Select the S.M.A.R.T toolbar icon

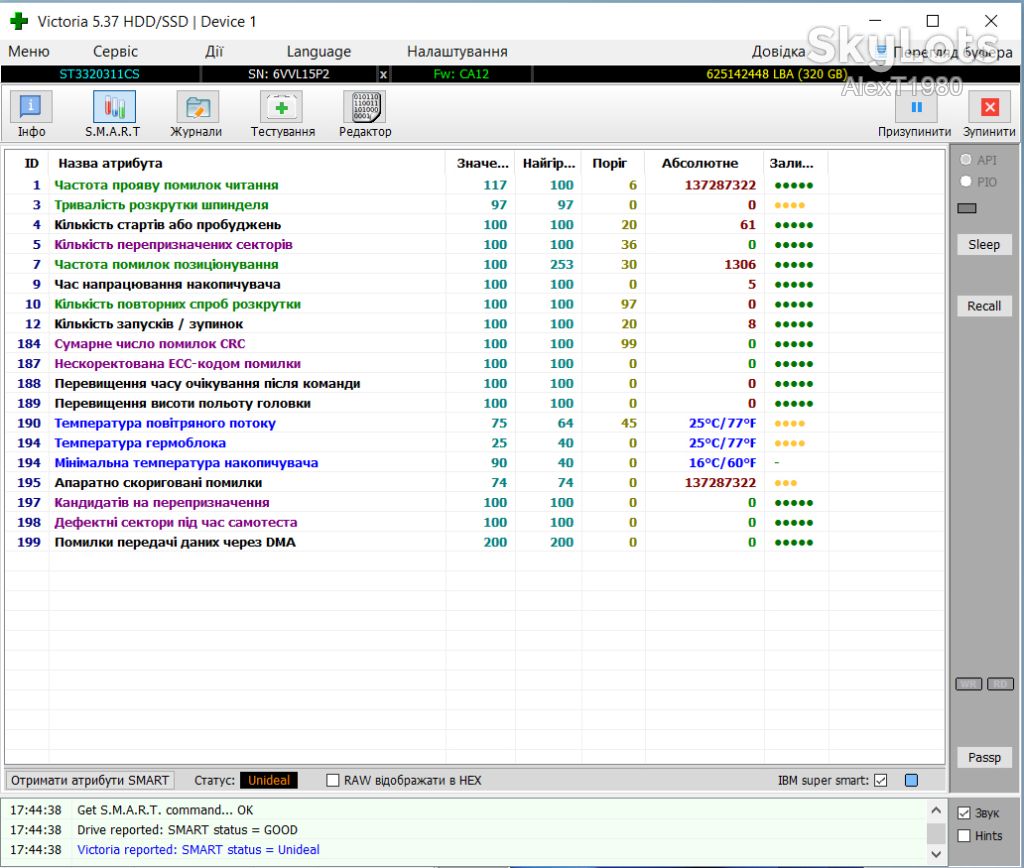113,114
